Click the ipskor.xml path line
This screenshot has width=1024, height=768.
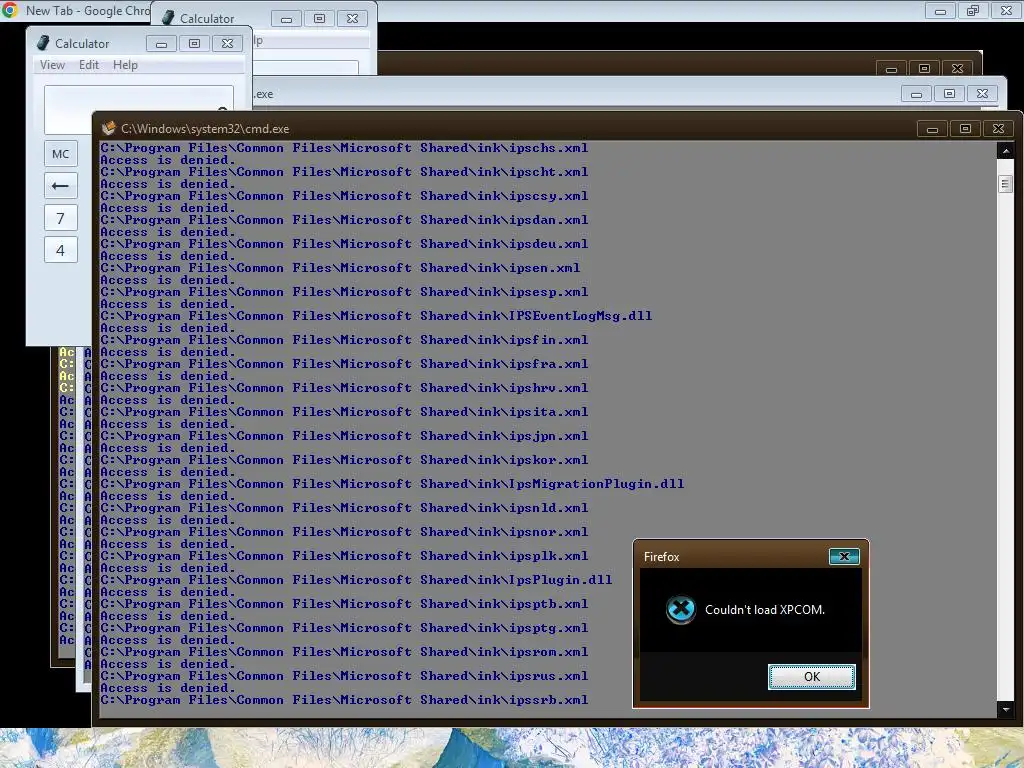tap(344, 460)
